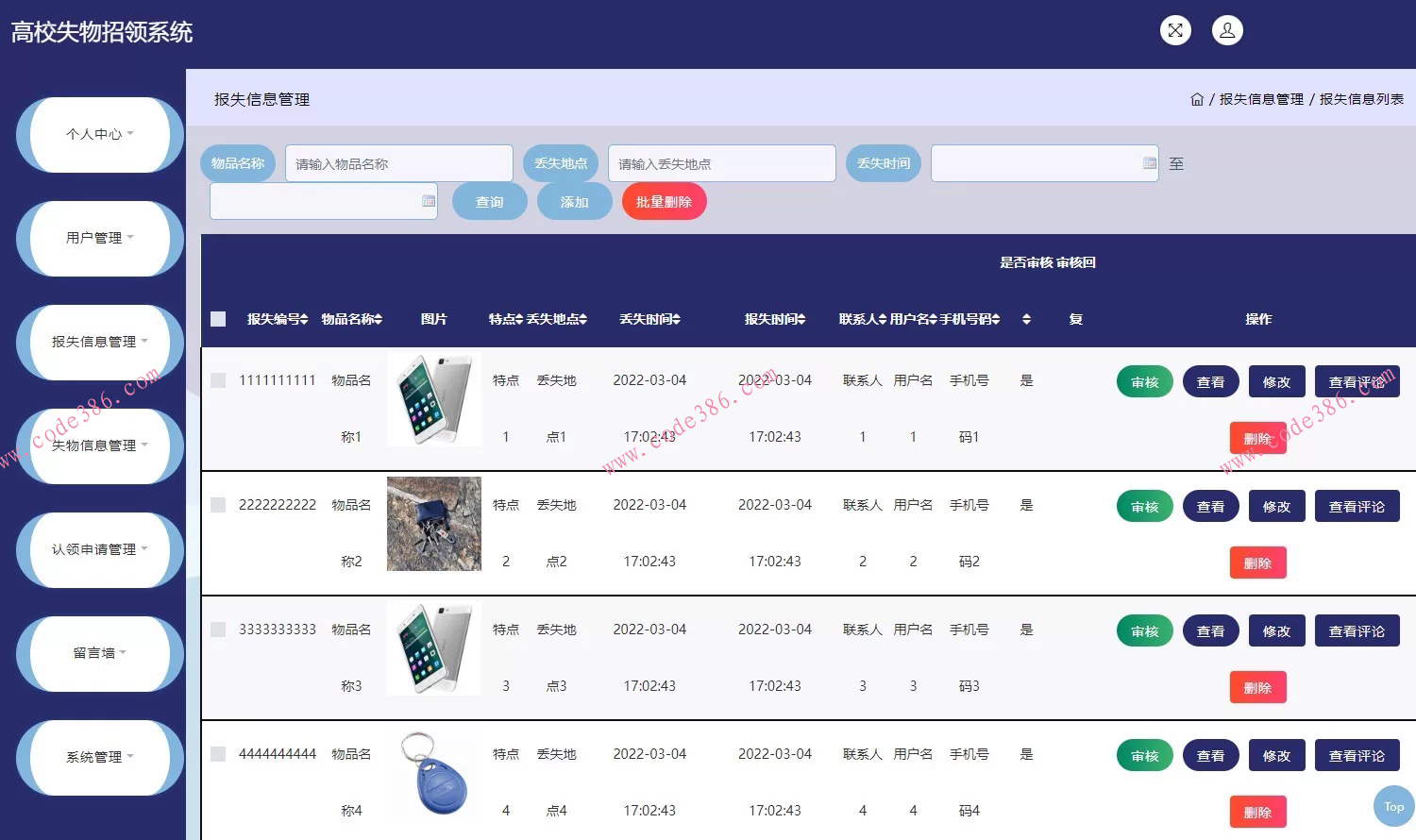Sort records by 报失时间 column arrow
Screen dimensions: 1416x840
pos(801,319)
